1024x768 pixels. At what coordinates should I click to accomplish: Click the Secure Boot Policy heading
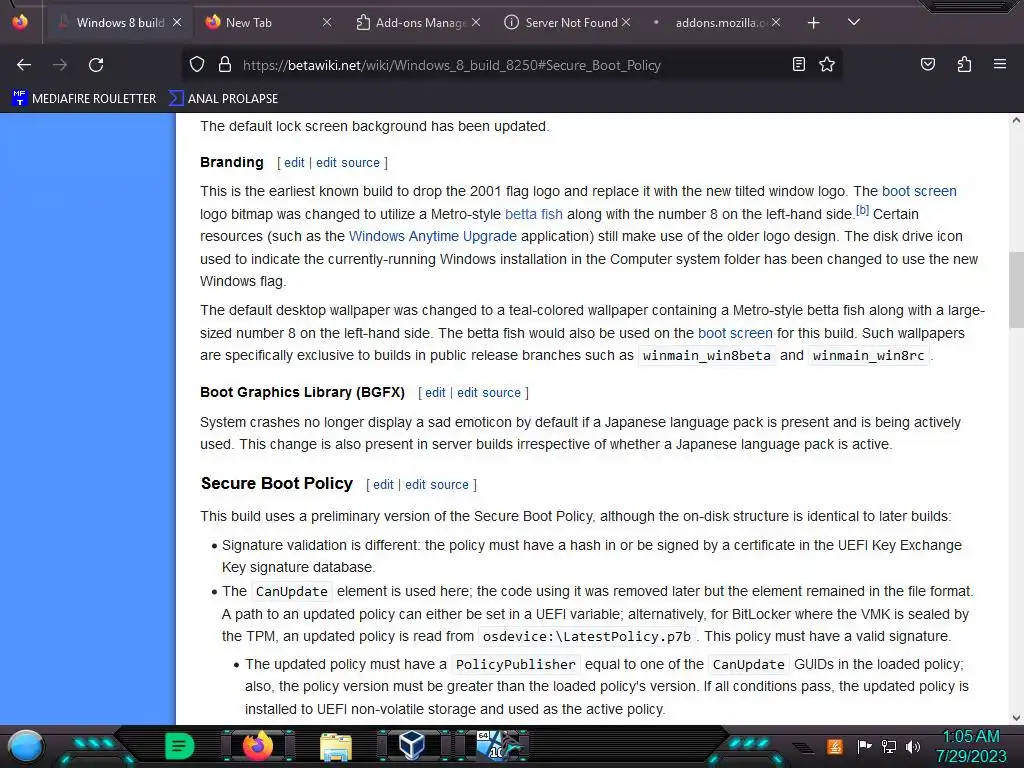point(276,483)
